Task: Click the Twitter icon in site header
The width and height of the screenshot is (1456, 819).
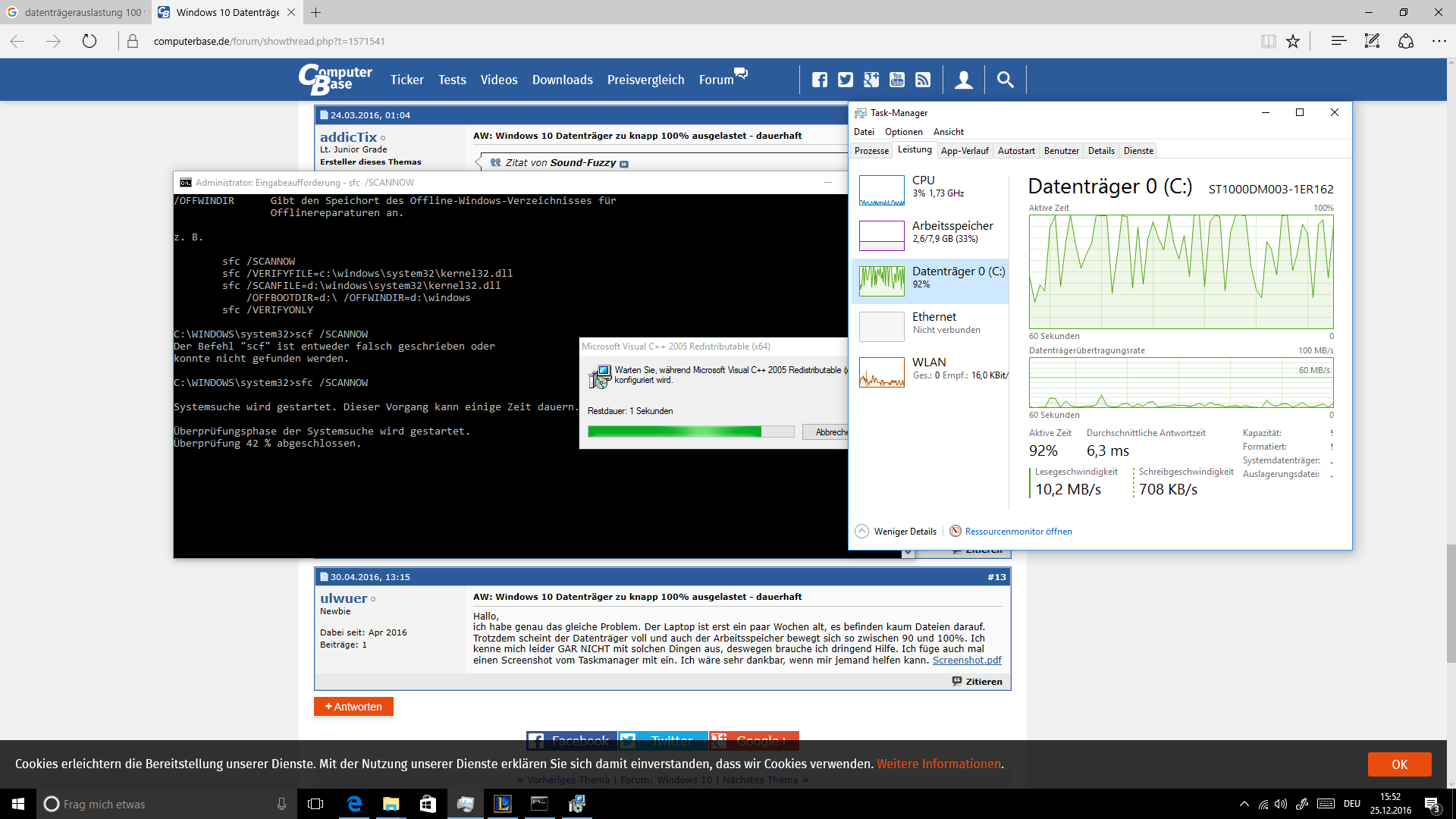Action: click(846, 80)
